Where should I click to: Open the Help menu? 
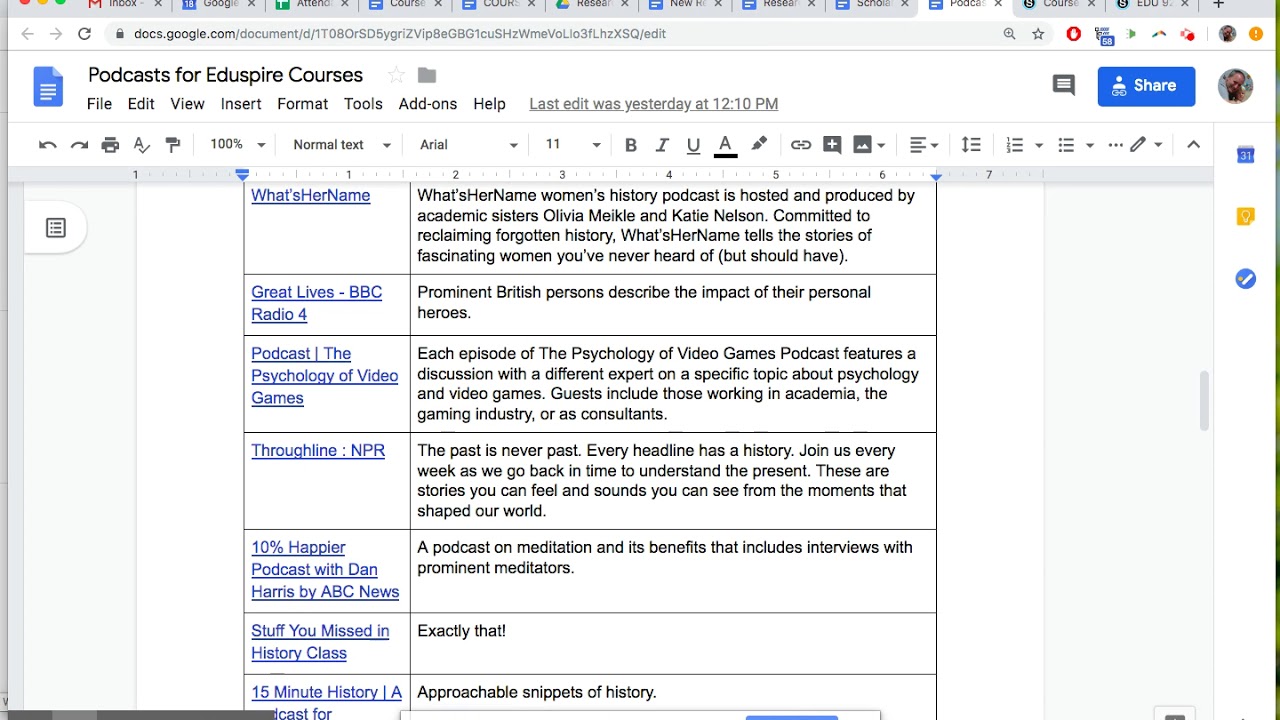pyautogui.click(x=489, y=104)
